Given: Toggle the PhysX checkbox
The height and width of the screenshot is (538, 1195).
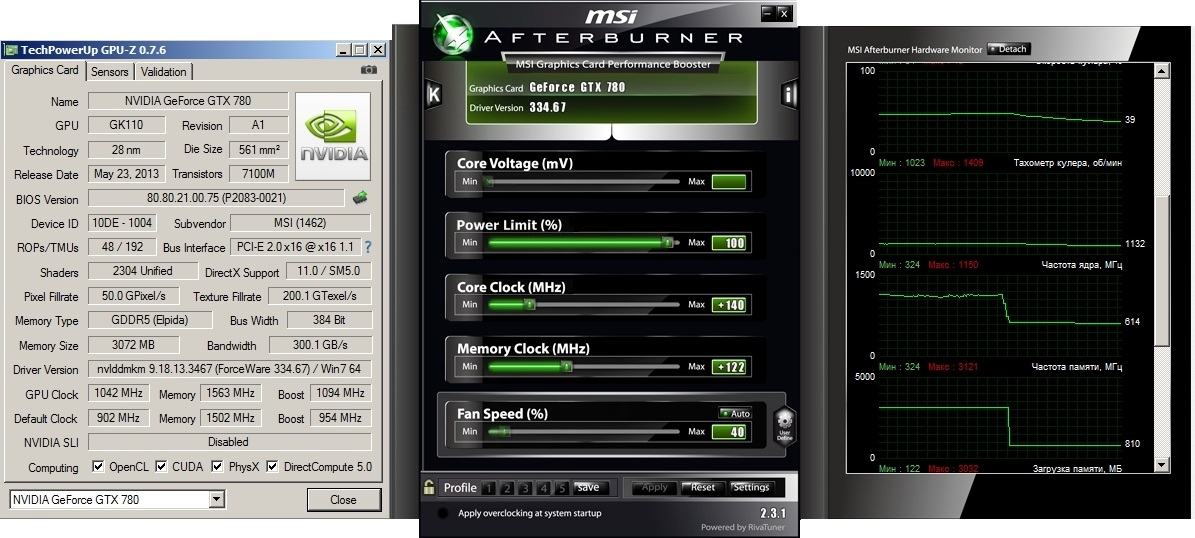Looking at the screenshot, I should point(217,466).
